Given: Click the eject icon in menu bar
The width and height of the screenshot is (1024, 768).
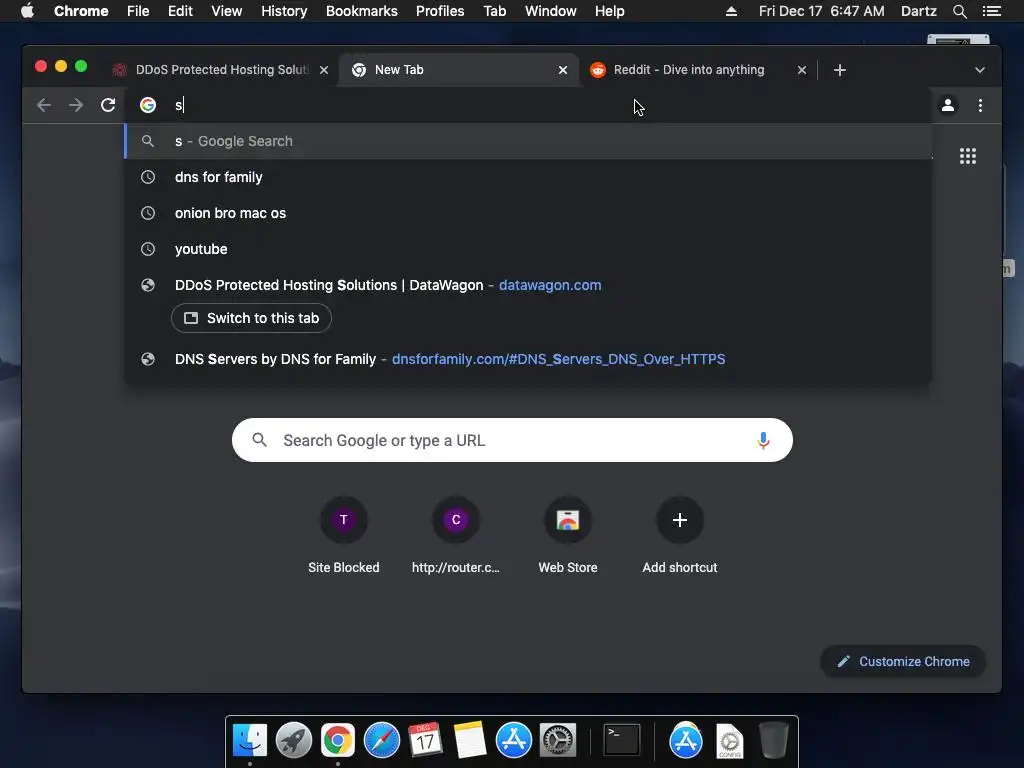Looking at the screenshot, I should tap(731, 11).
